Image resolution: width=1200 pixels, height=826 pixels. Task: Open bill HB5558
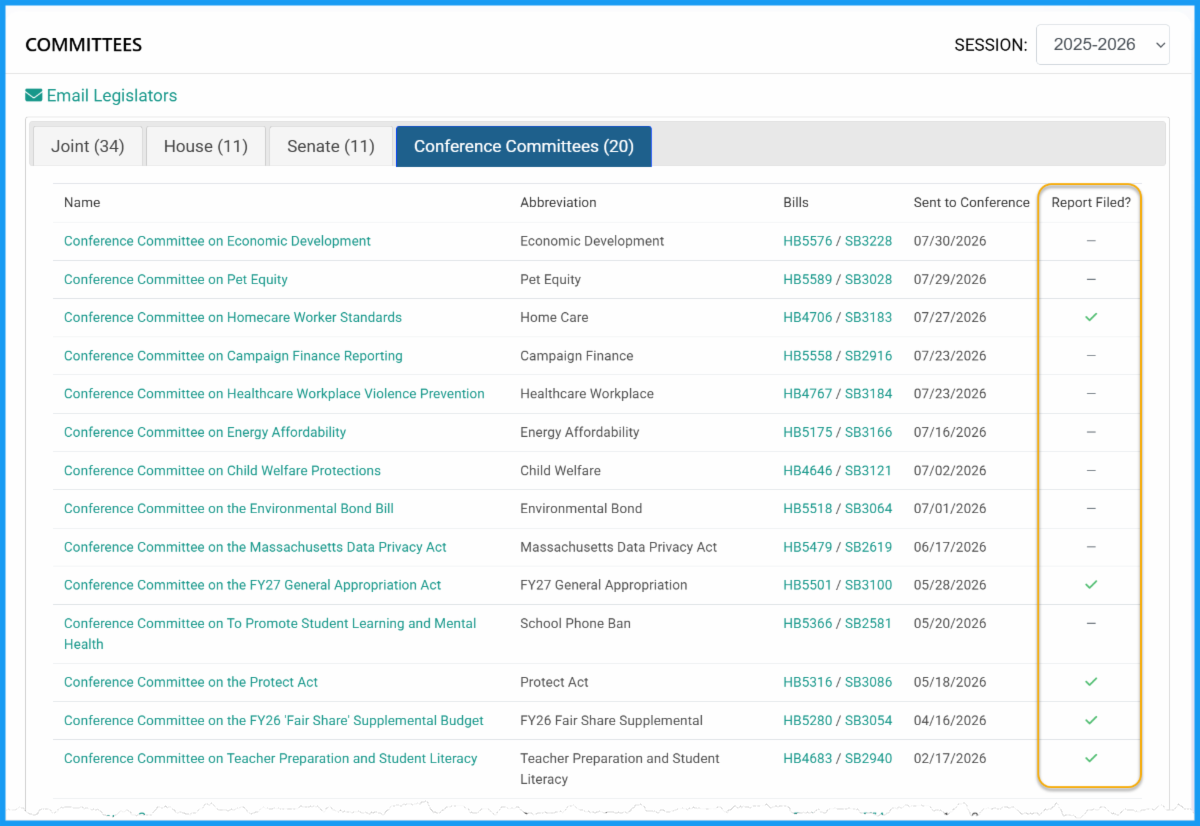pyautogui.click(x=807, y=356)
